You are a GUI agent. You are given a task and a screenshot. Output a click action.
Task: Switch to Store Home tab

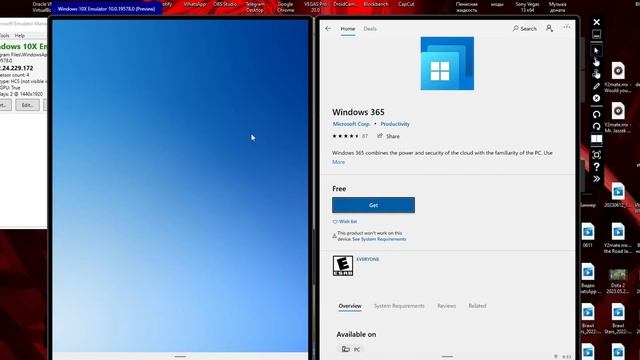click(348, 29)
